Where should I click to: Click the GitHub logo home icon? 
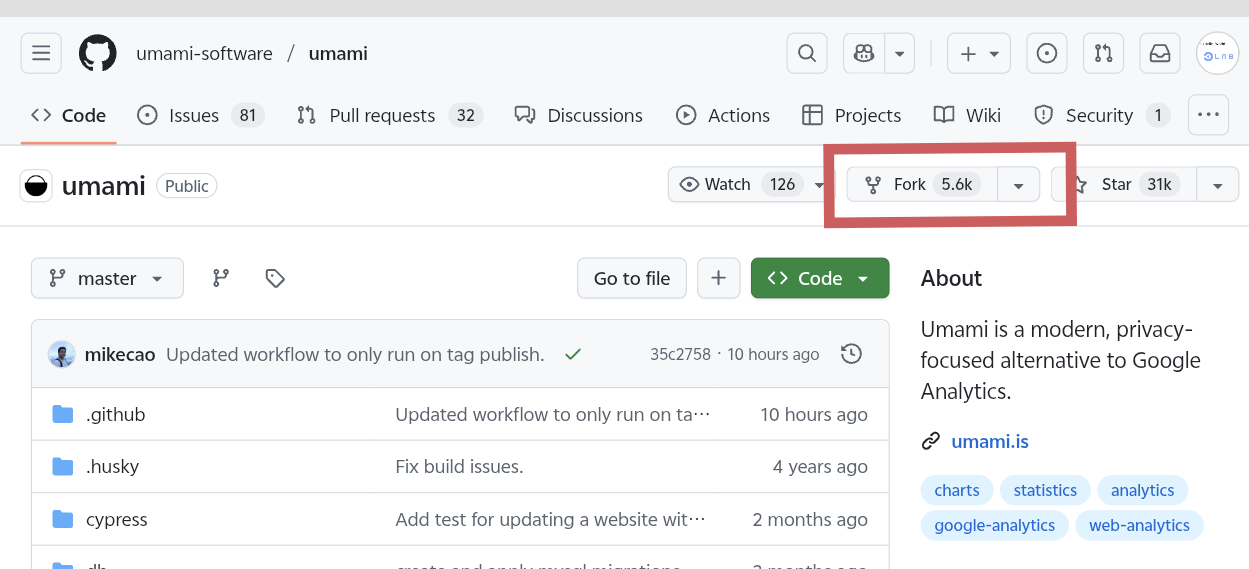click(x=98, y=53)
